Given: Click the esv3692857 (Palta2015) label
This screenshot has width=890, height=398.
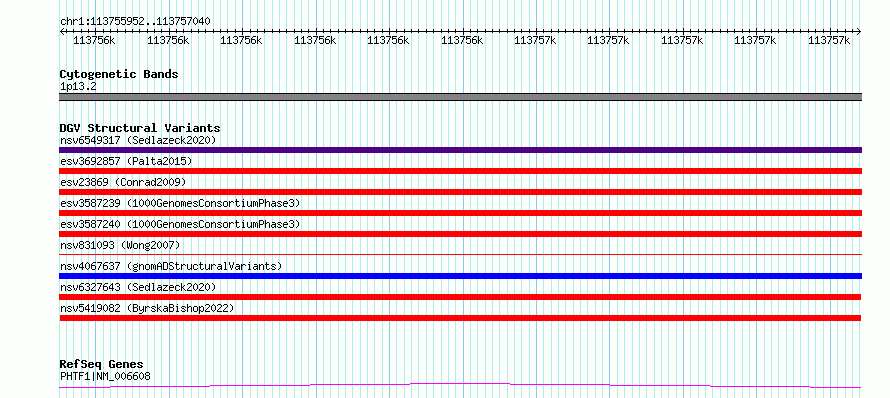Looking at the screenshot, I should click(126, 161).
